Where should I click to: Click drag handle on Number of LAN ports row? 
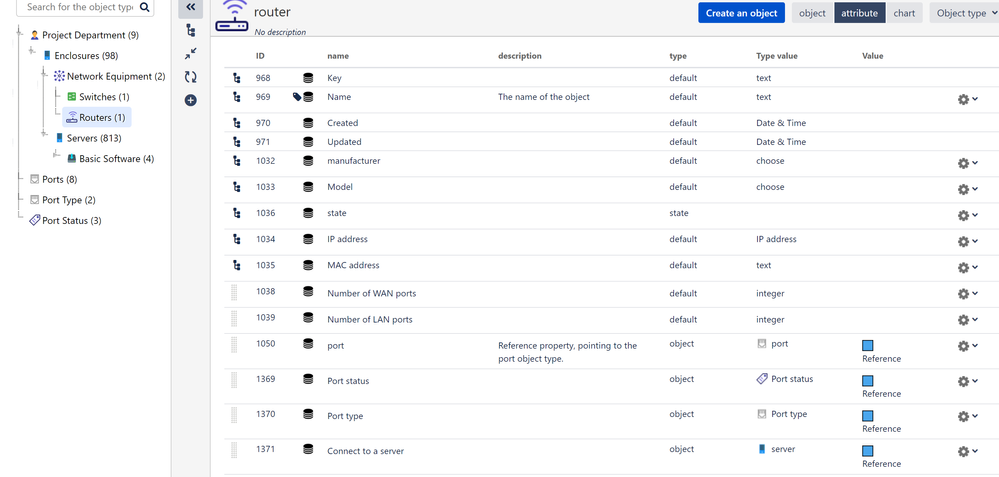(234, 319)
